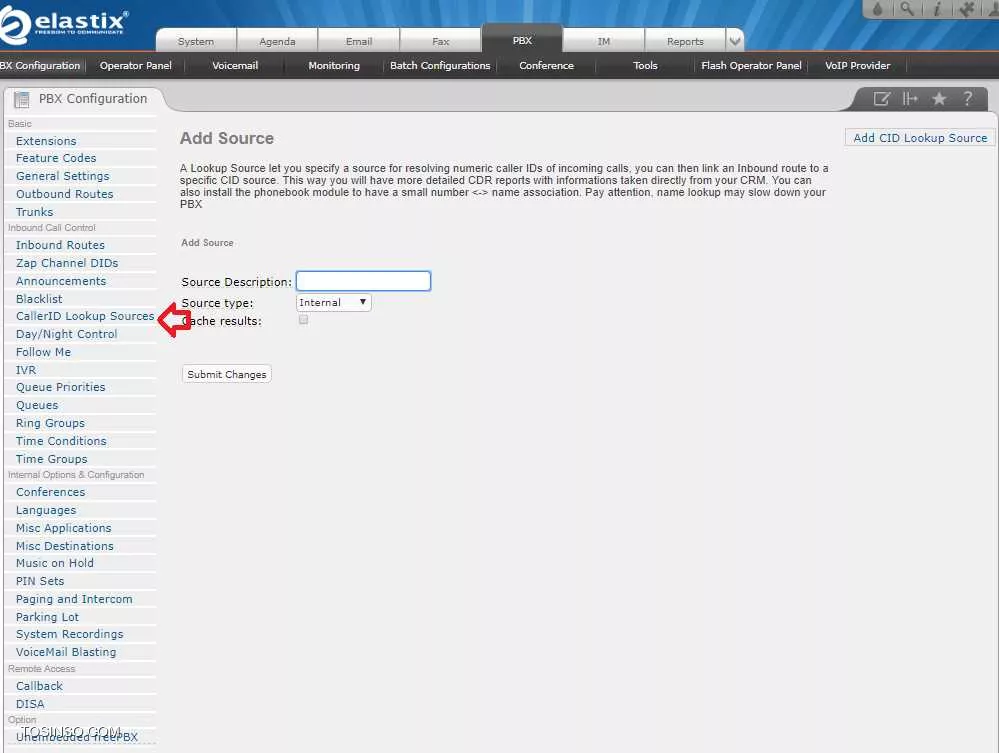
Task: Go to Inbound Routes in sidebar
Action: 60,245
